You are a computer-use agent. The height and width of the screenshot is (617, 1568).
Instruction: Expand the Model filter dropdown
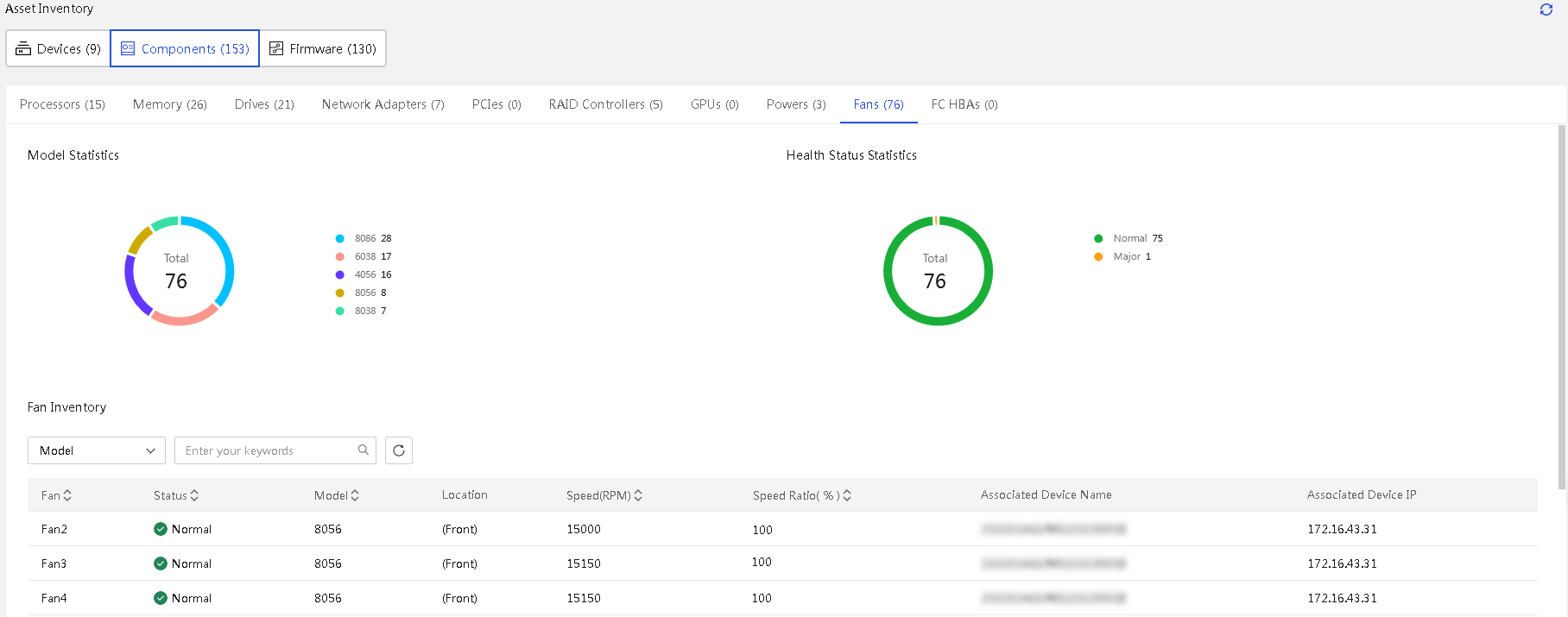point(97,450)
